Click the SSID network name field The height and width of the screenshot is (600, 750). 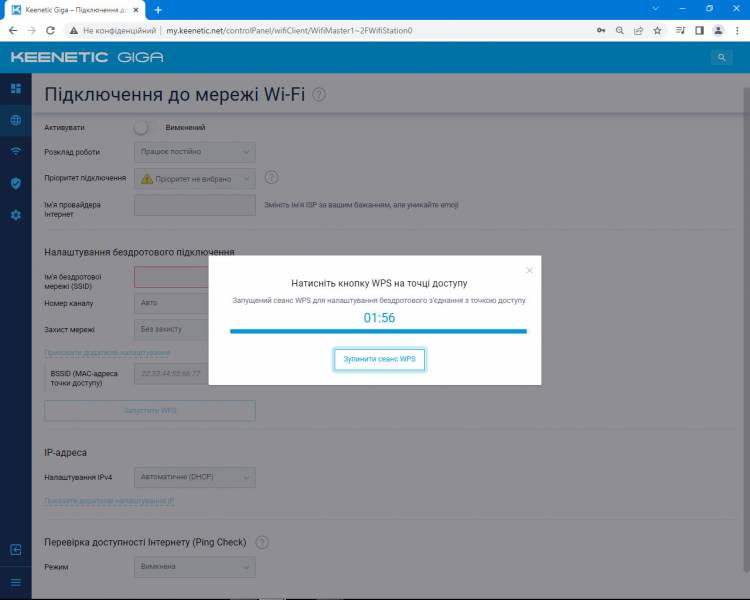point(172,278)
